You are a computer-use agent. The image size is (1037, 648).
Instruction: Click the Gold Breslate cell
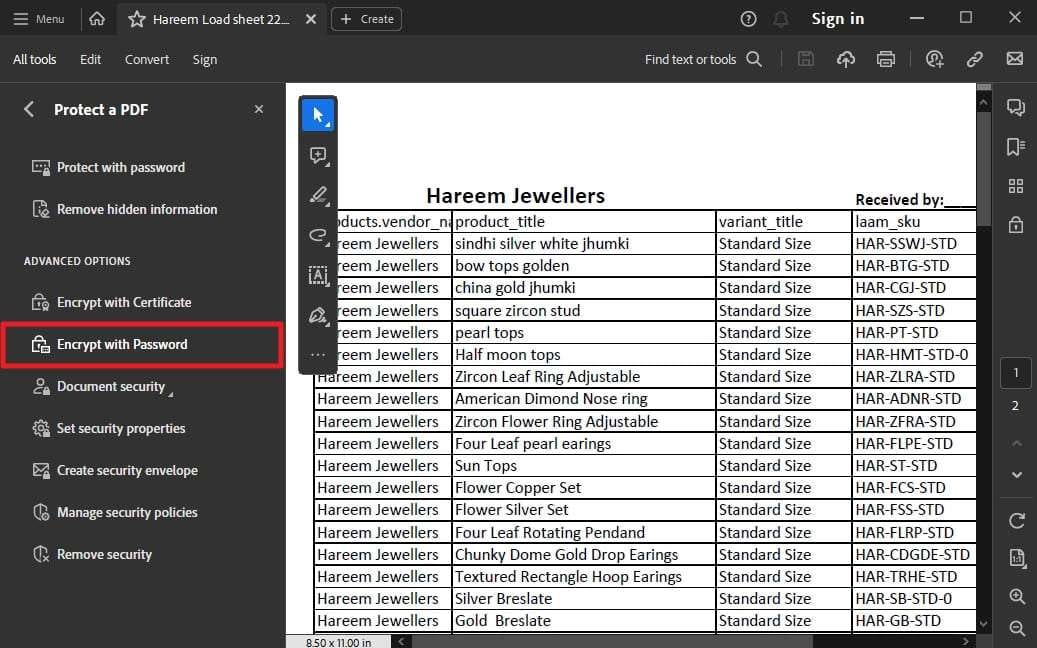point(583,621)
